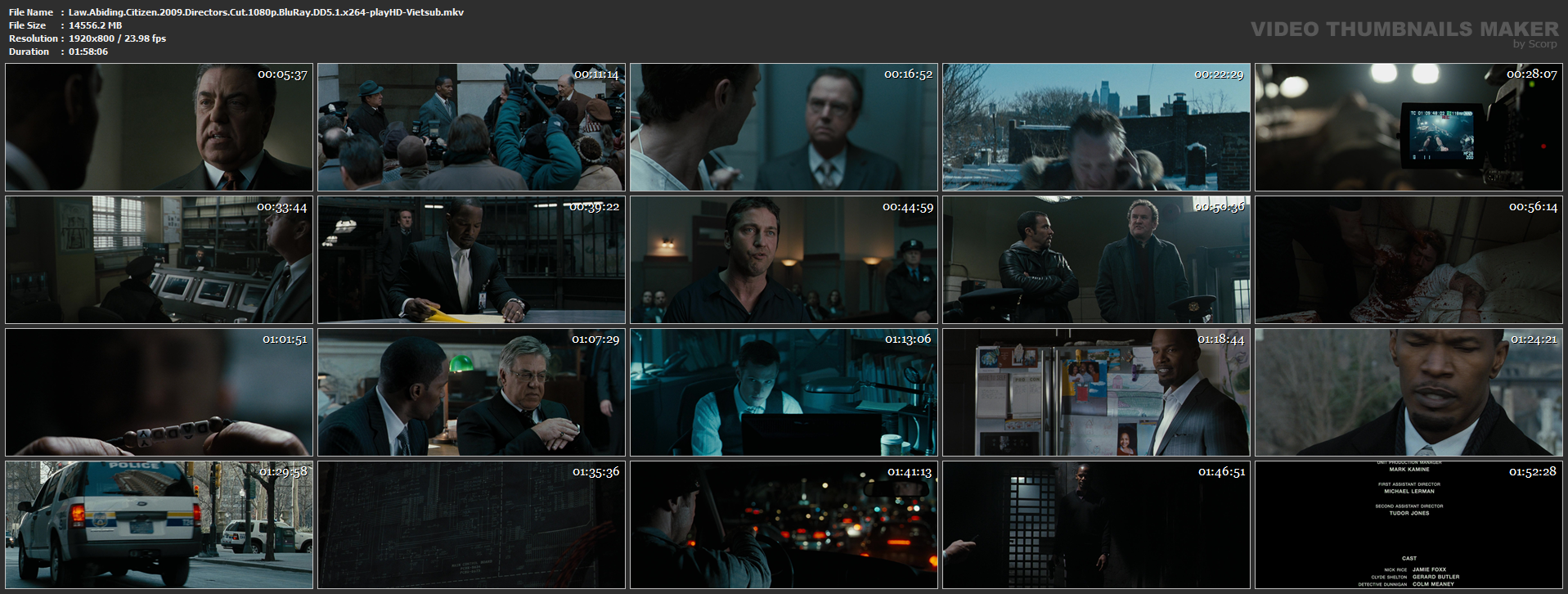Viewport: 1568px width, 594px height.
Task: Click the file size value 14556.2 MB
Action: pyautogui.click(x=95, y=25)
